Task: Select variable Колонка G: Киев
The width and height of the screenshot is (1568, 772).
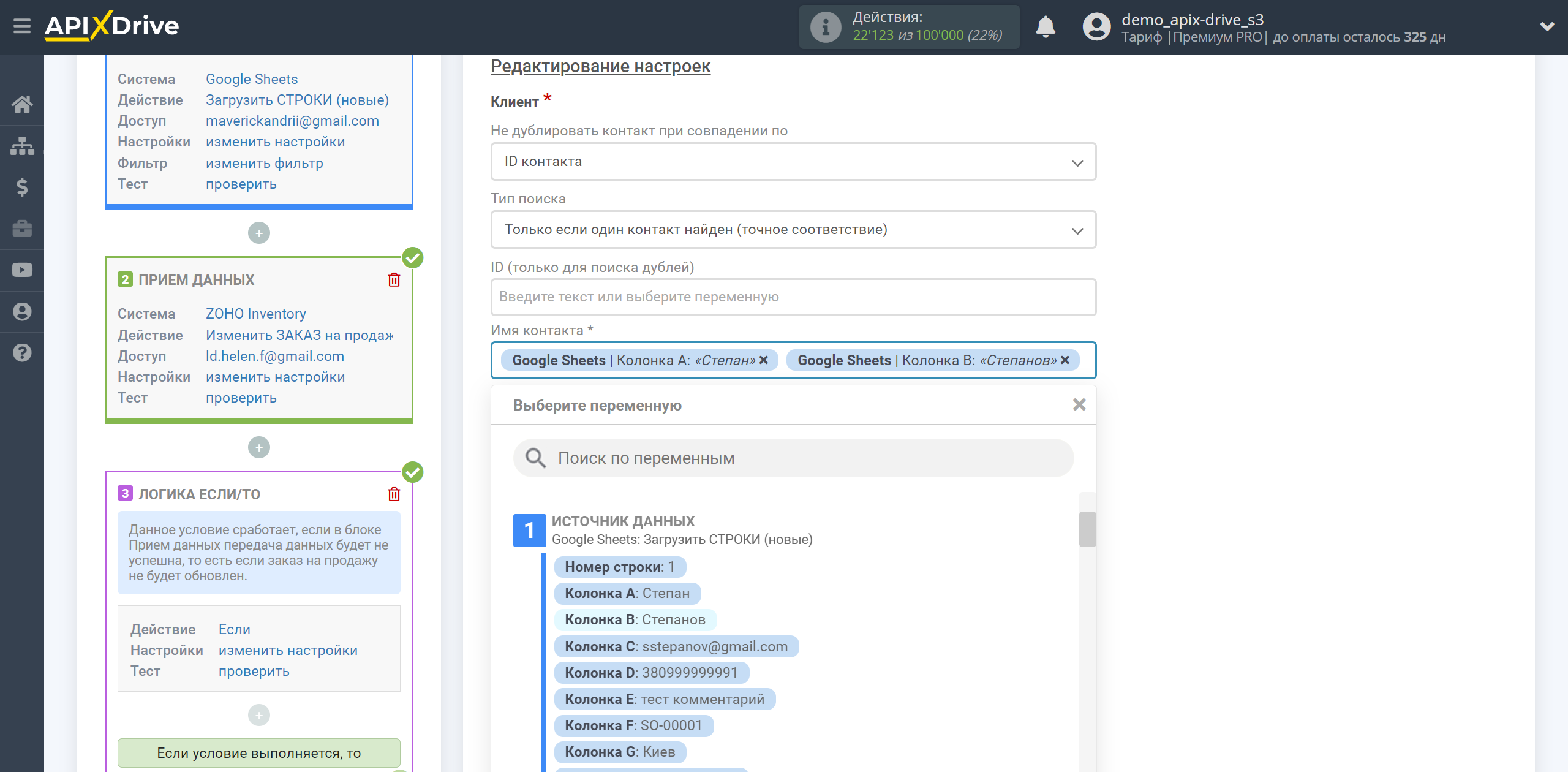Action: tap(620, 752)
